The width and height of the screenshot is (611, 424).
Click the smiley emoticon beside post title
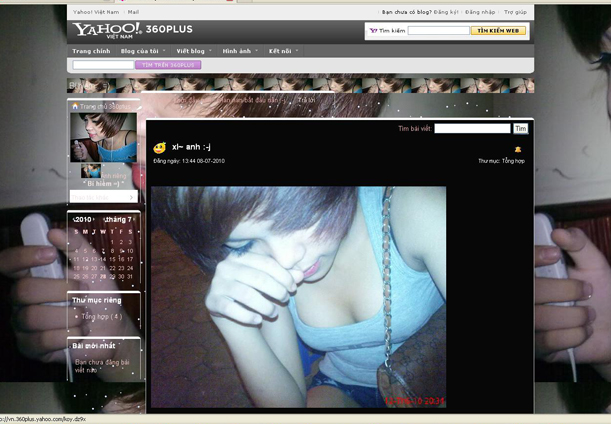(159, 148)
